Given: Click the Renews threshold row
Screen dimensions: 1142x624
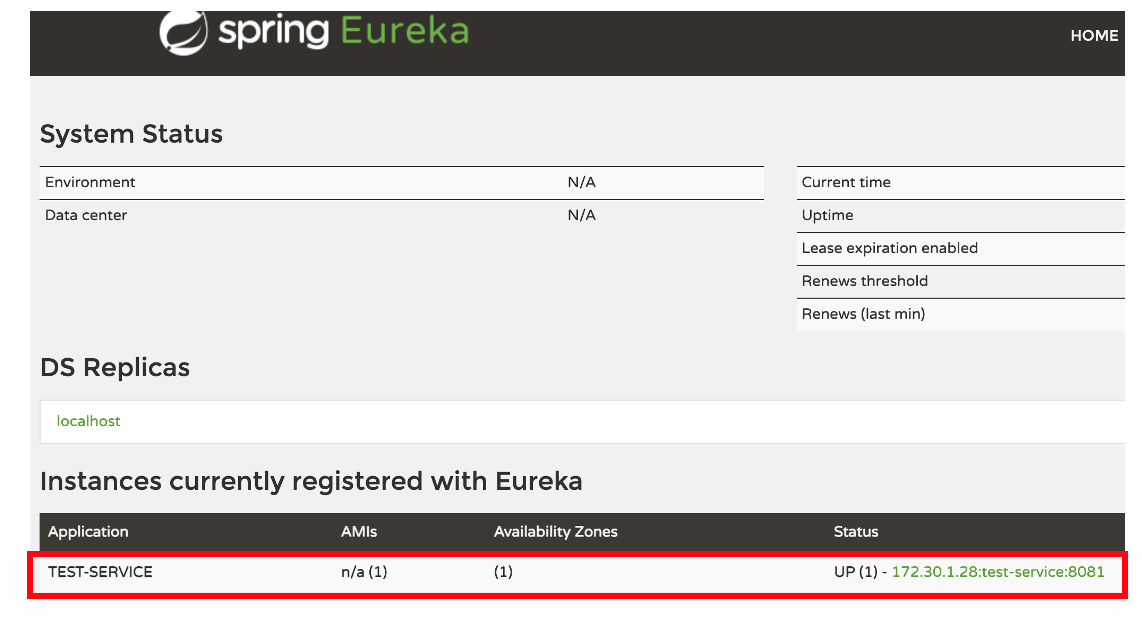Looking at the screenshot, I should (x=862, y=281).
